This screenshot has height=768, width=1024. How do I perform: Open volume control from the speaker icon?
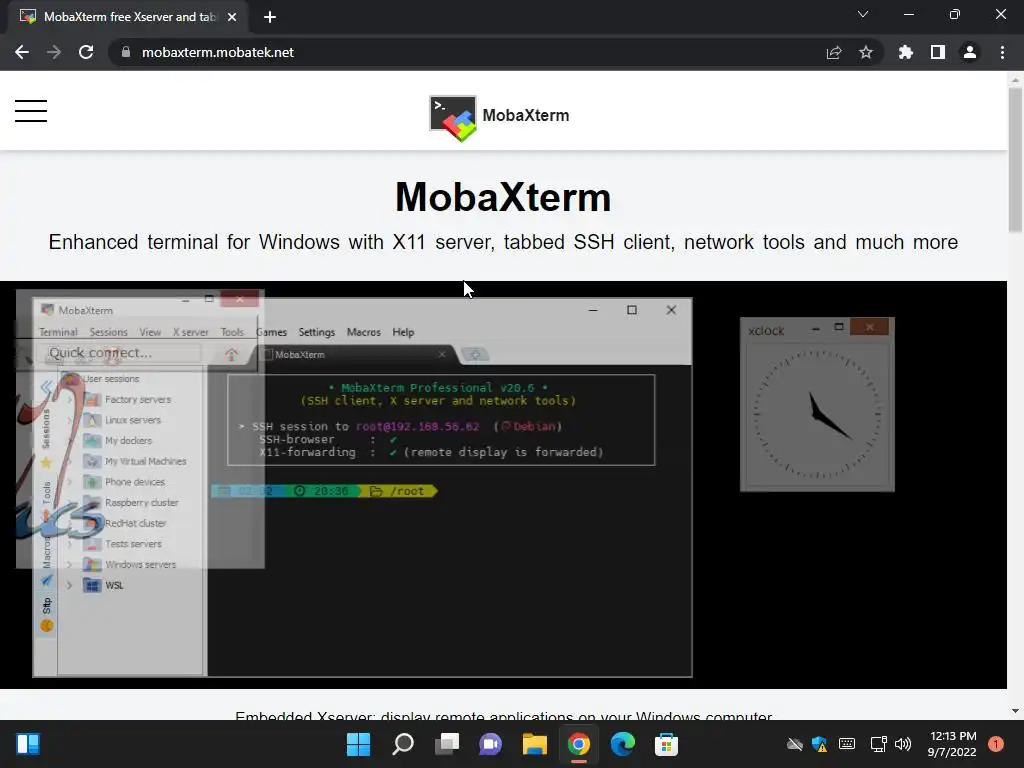(x=903, y=744)
